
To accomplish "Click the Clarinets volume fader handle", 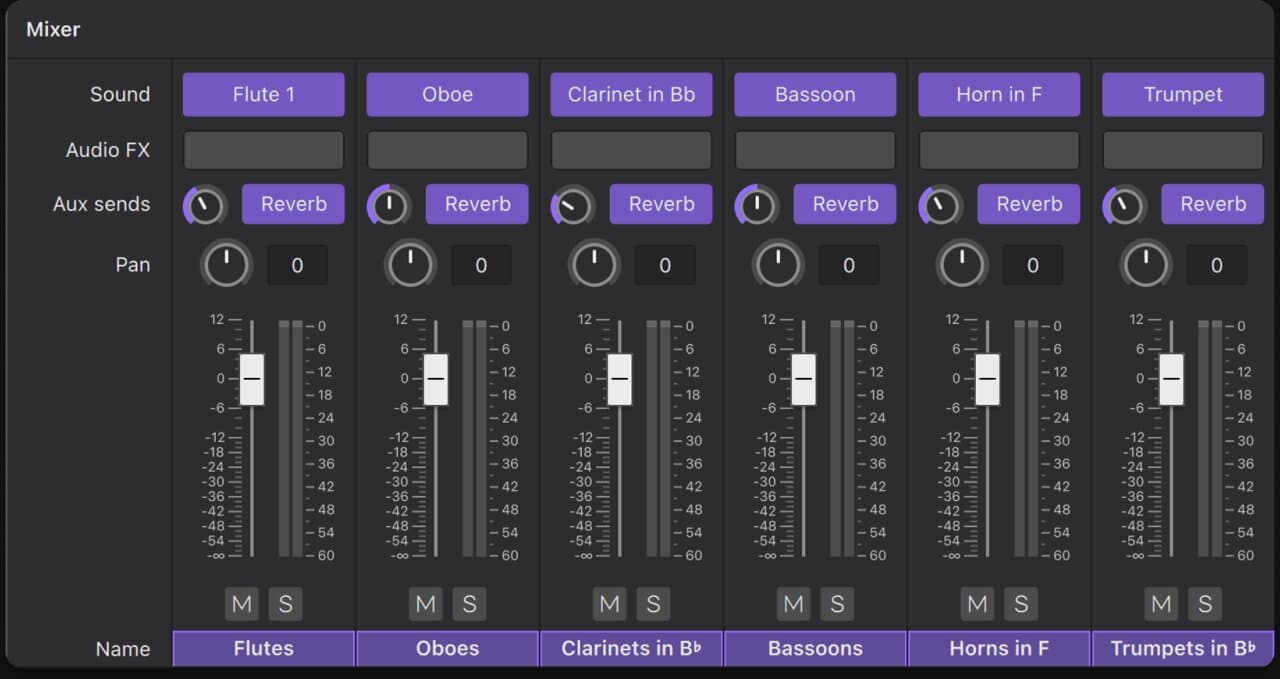I will click(620, 379).
